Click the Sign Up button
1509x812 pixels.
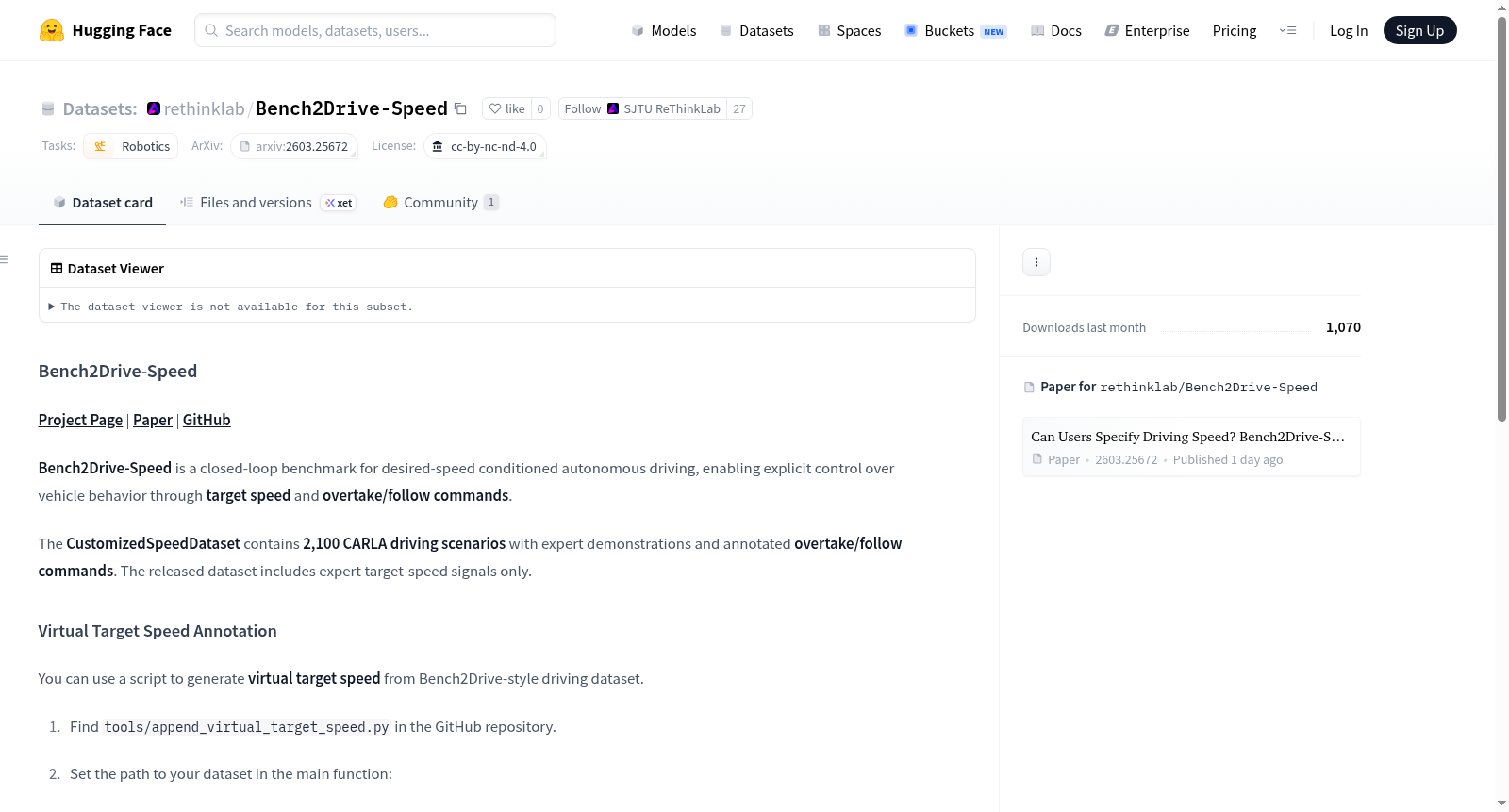(x=1419, y=30)
